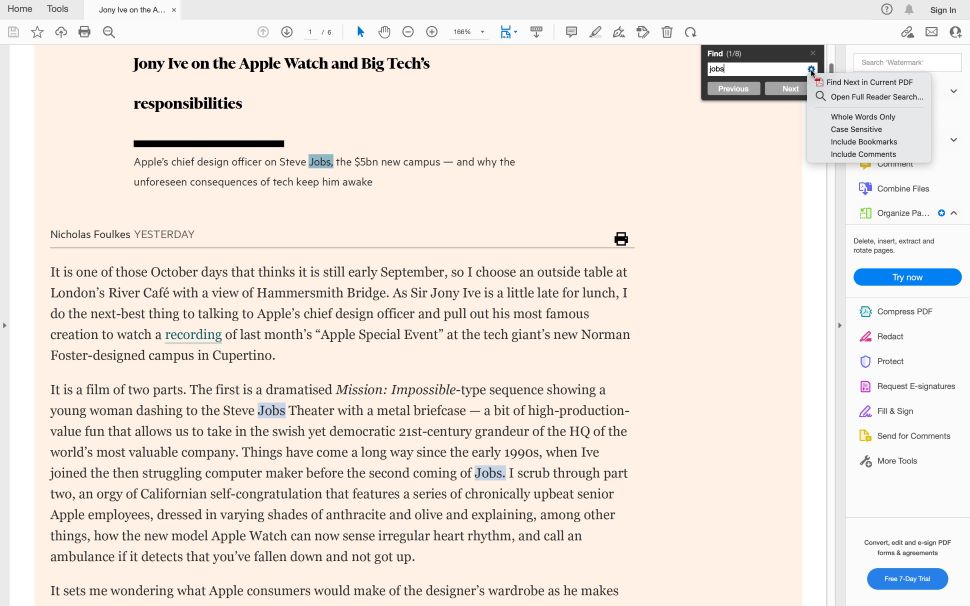
Task: Click the edit tag icon beside the trash
Action: coord(643,32)
